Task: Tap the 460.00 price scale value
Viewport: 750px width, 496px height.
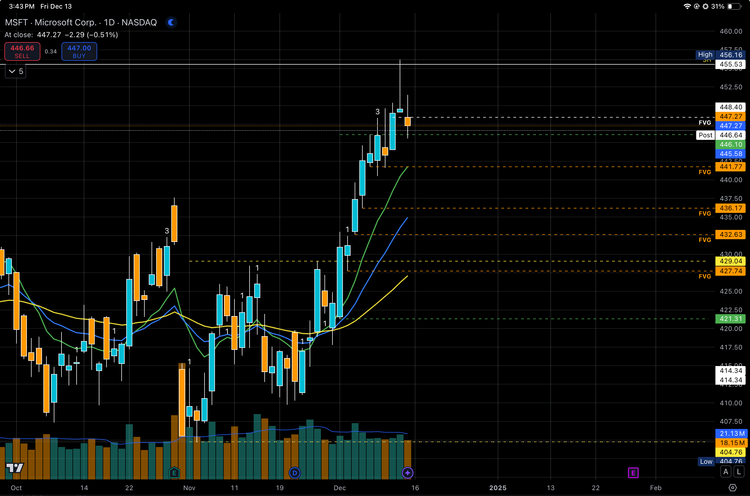Action: pos(730,31)
